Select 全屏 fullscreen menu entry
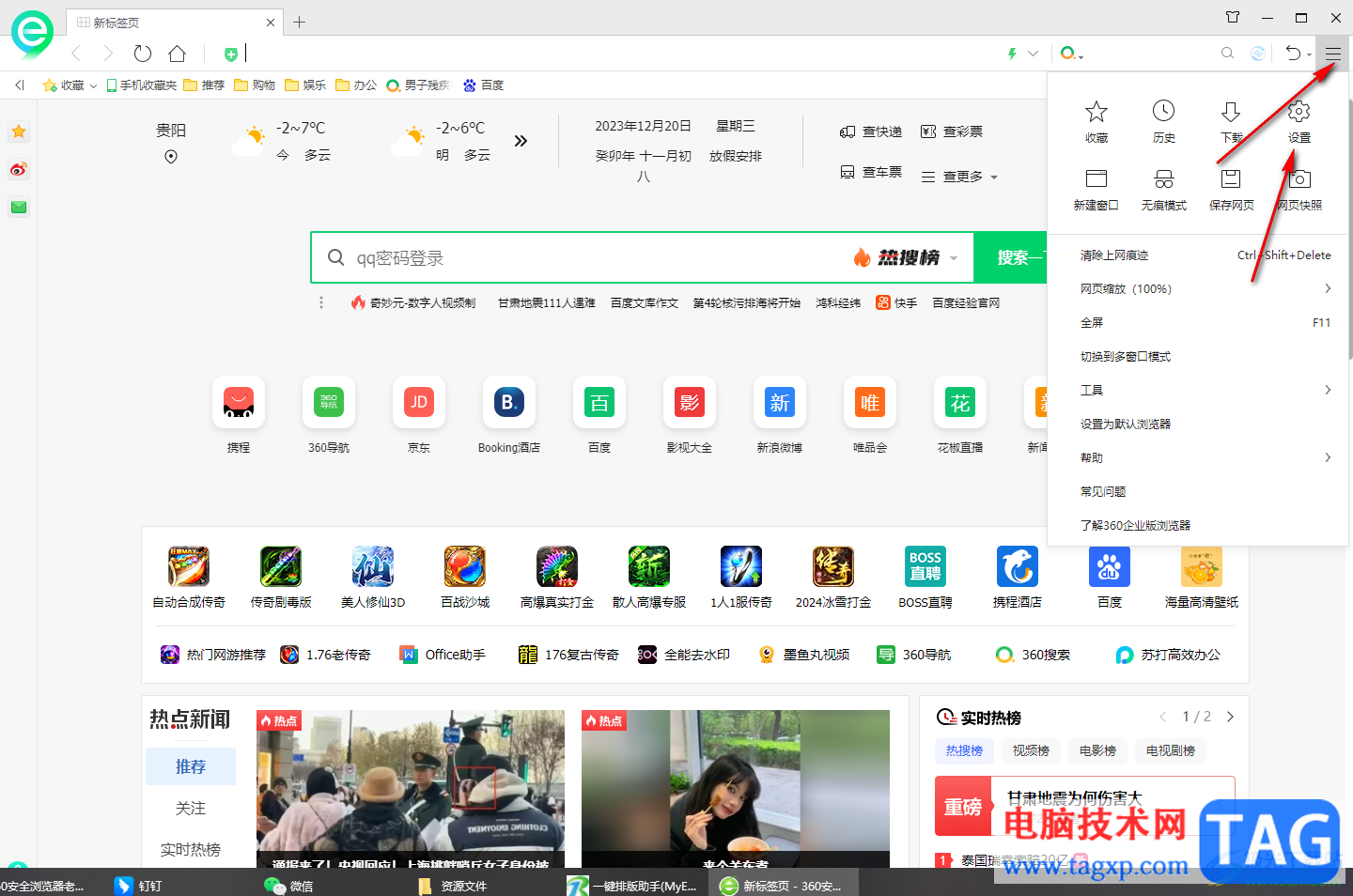1353x896 pixels. tap(1198, 322)
